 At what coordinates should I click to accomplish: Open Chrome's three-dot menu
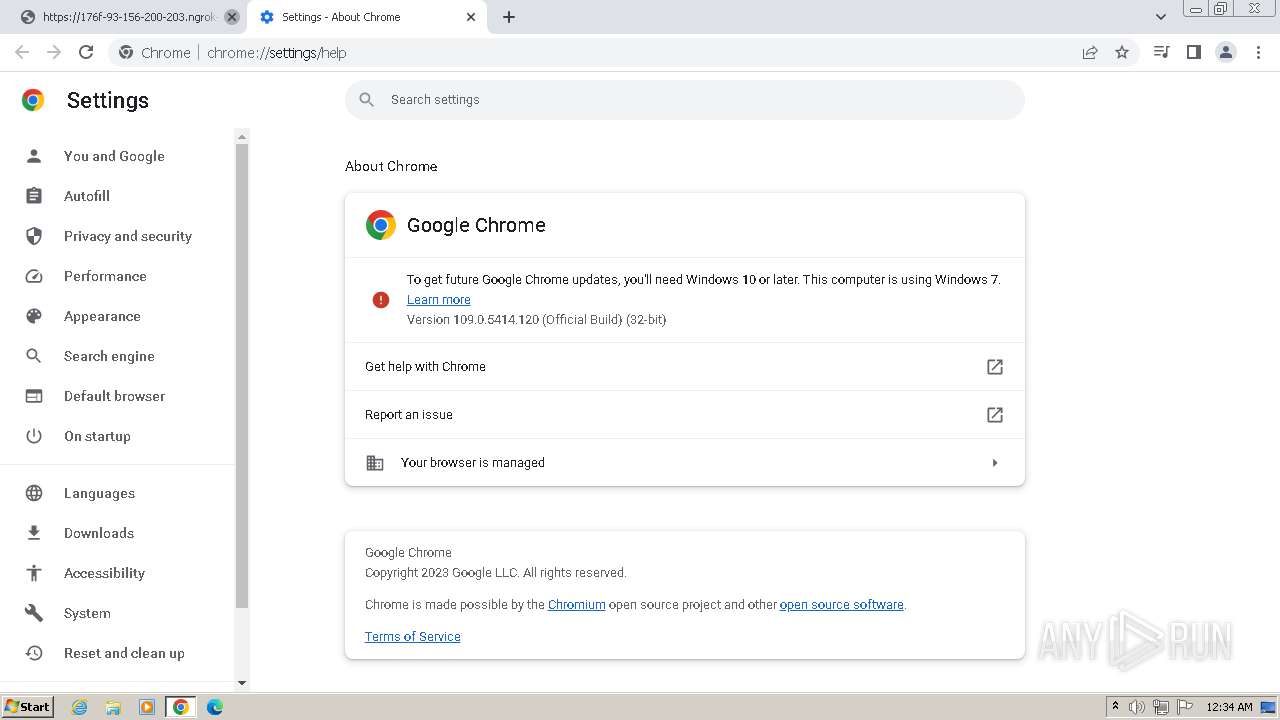tap(1258, 52)
